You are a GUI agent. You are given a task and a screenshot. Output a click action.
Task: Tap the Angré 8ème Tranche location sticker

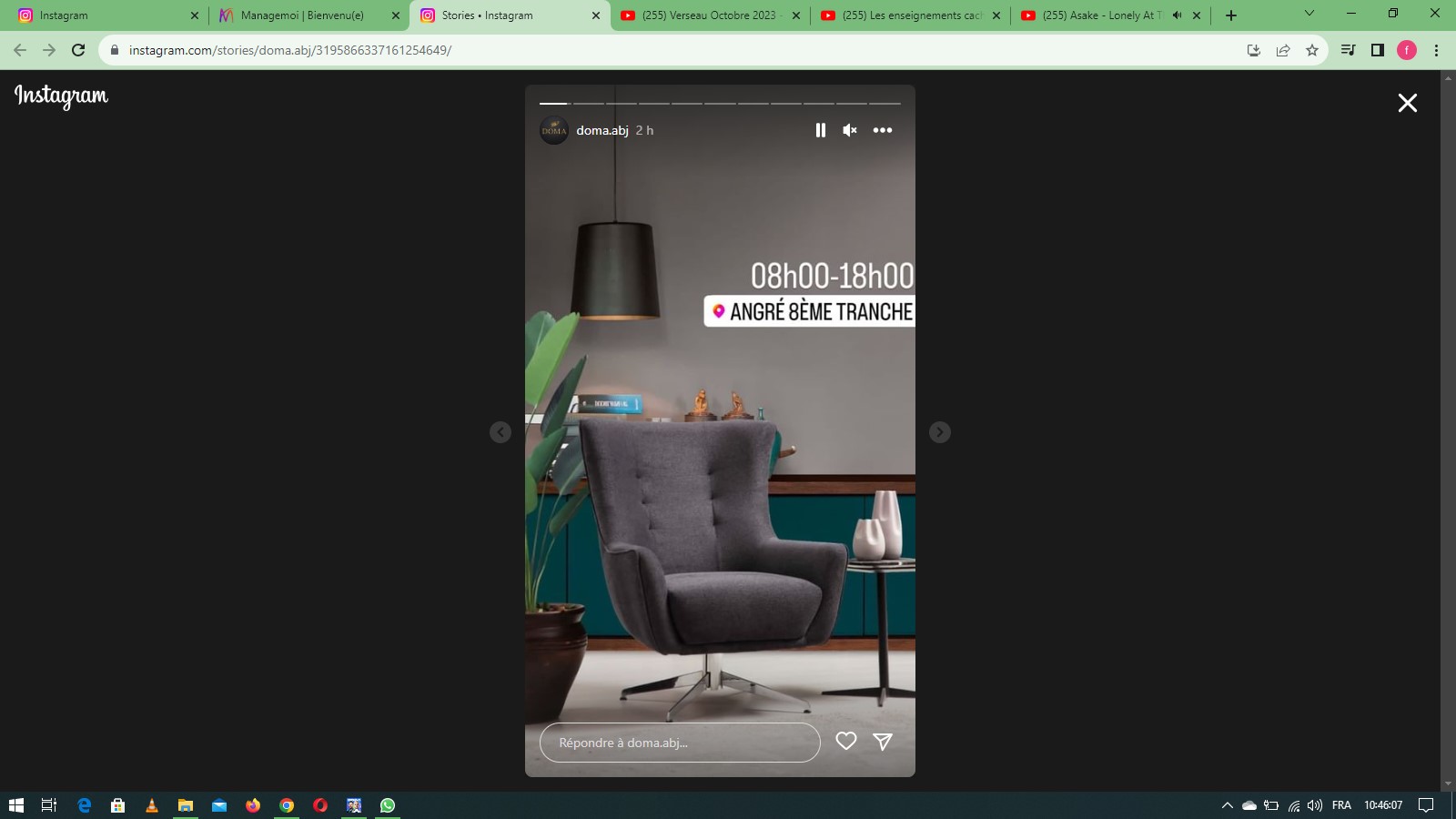810,311
